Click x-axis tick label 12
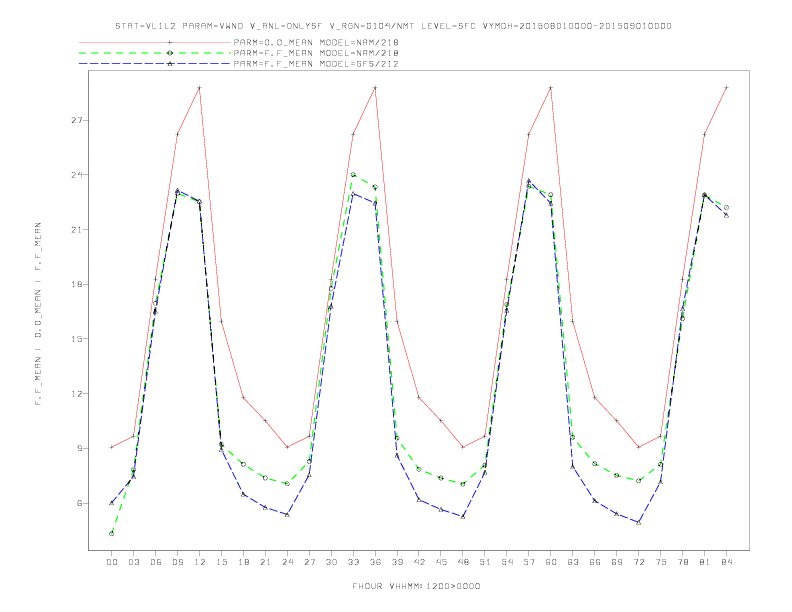792x612 pixels. tap(200, 562)
